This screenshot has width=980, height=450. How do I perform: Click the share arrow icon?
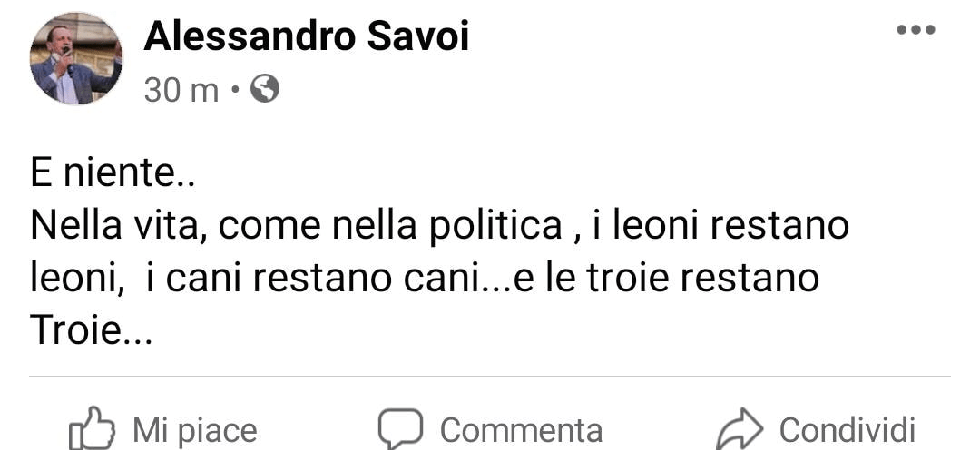(738, 430)
